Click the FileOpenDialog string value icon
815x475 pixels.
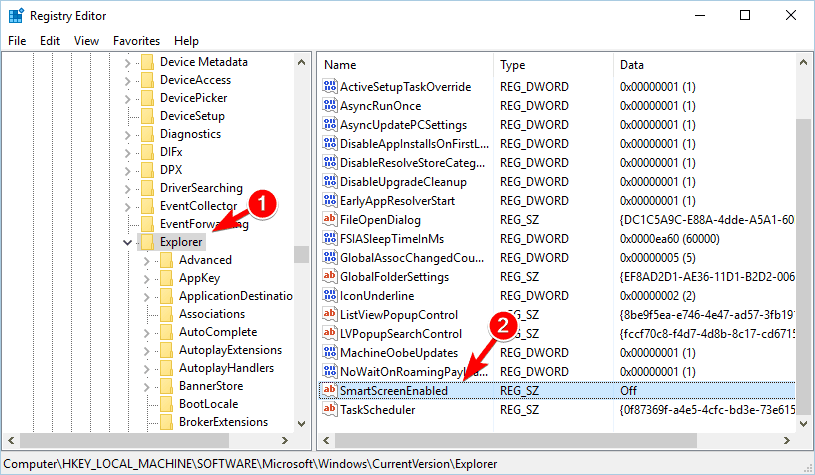pyautogui.click(x=330, y=219)
